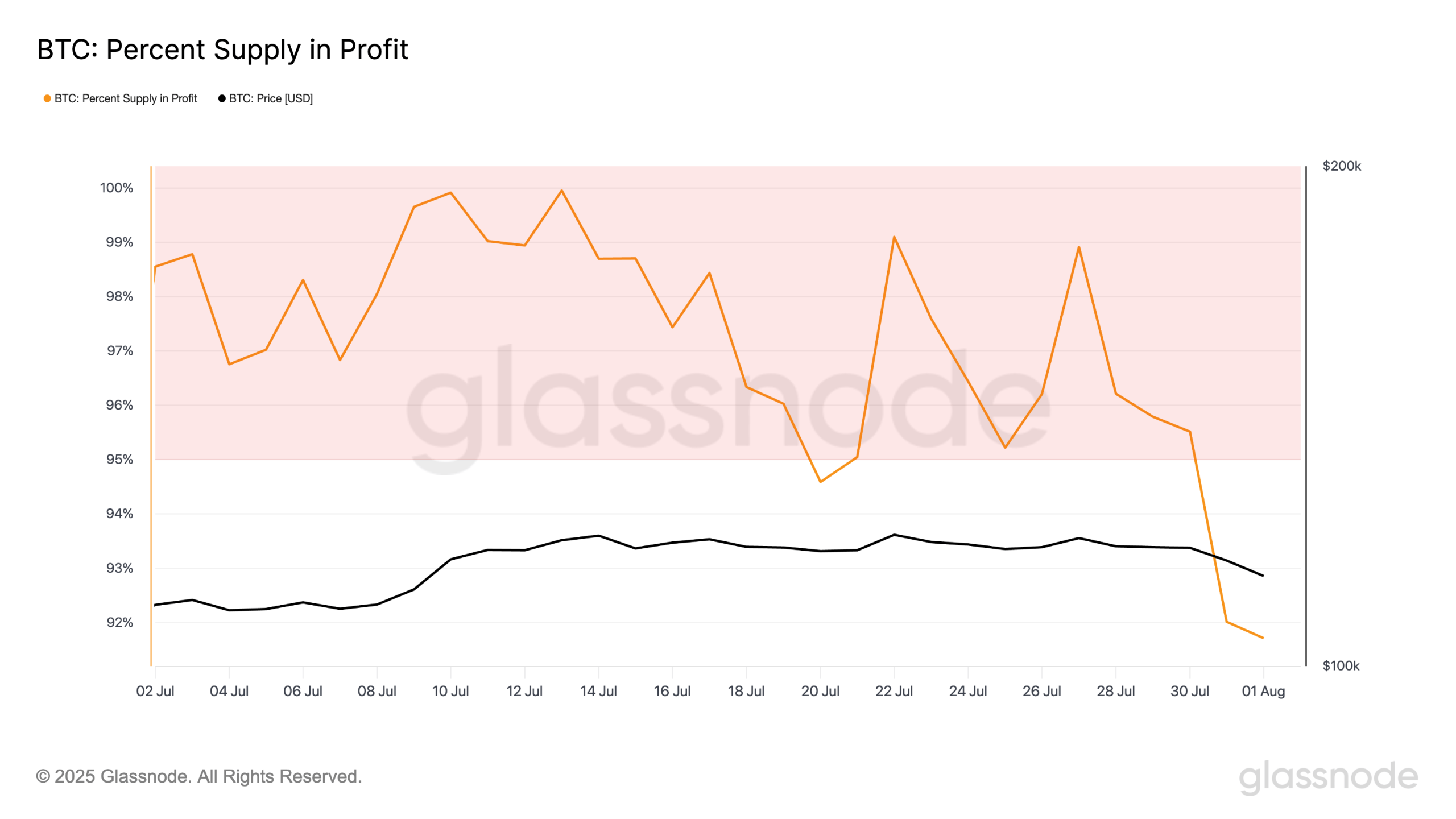Click the copyright Glassnode text

click(x=199, y=776)
